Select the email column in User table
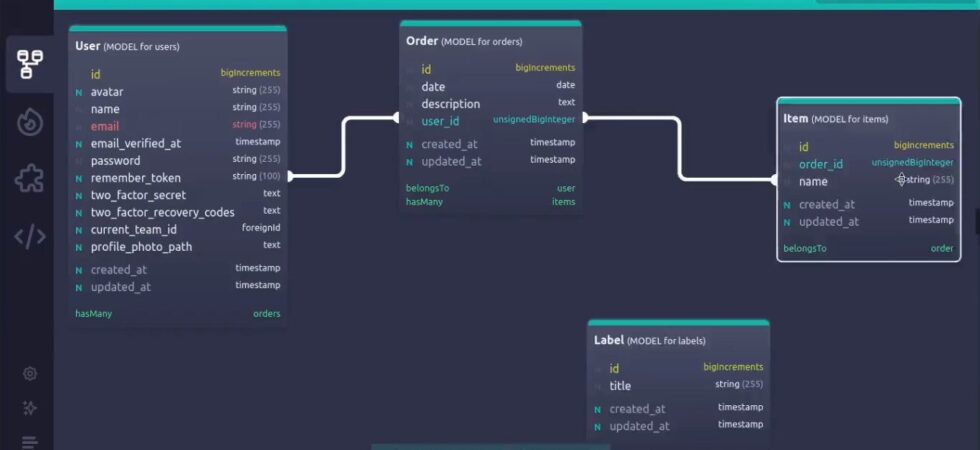980x450 pixels. click(x=178, y=126)
